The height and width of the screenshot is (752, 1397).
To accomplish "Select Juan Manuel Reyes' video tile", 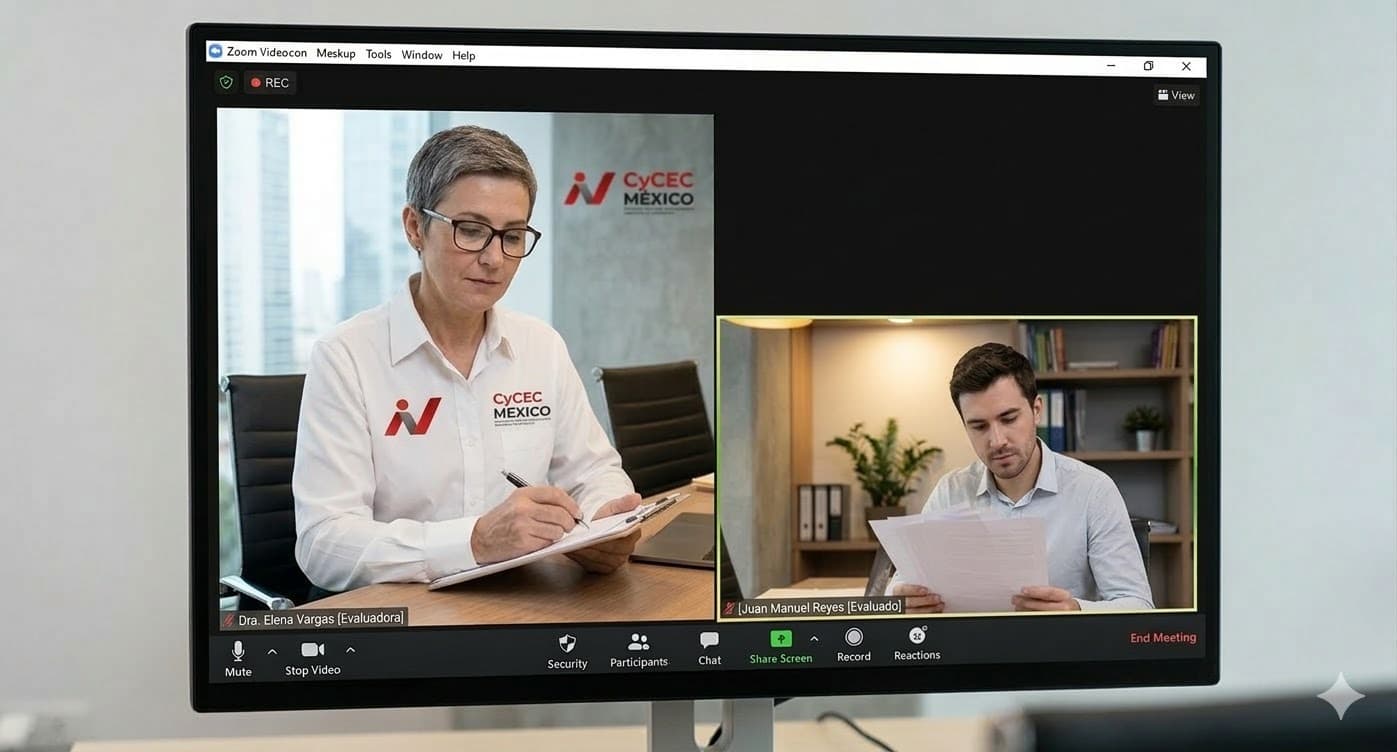I will click(x=956, y=463).
